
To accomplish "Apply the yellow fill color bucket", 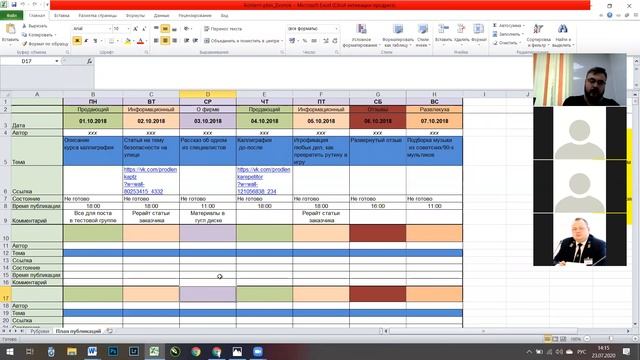I will pos(127,41).
